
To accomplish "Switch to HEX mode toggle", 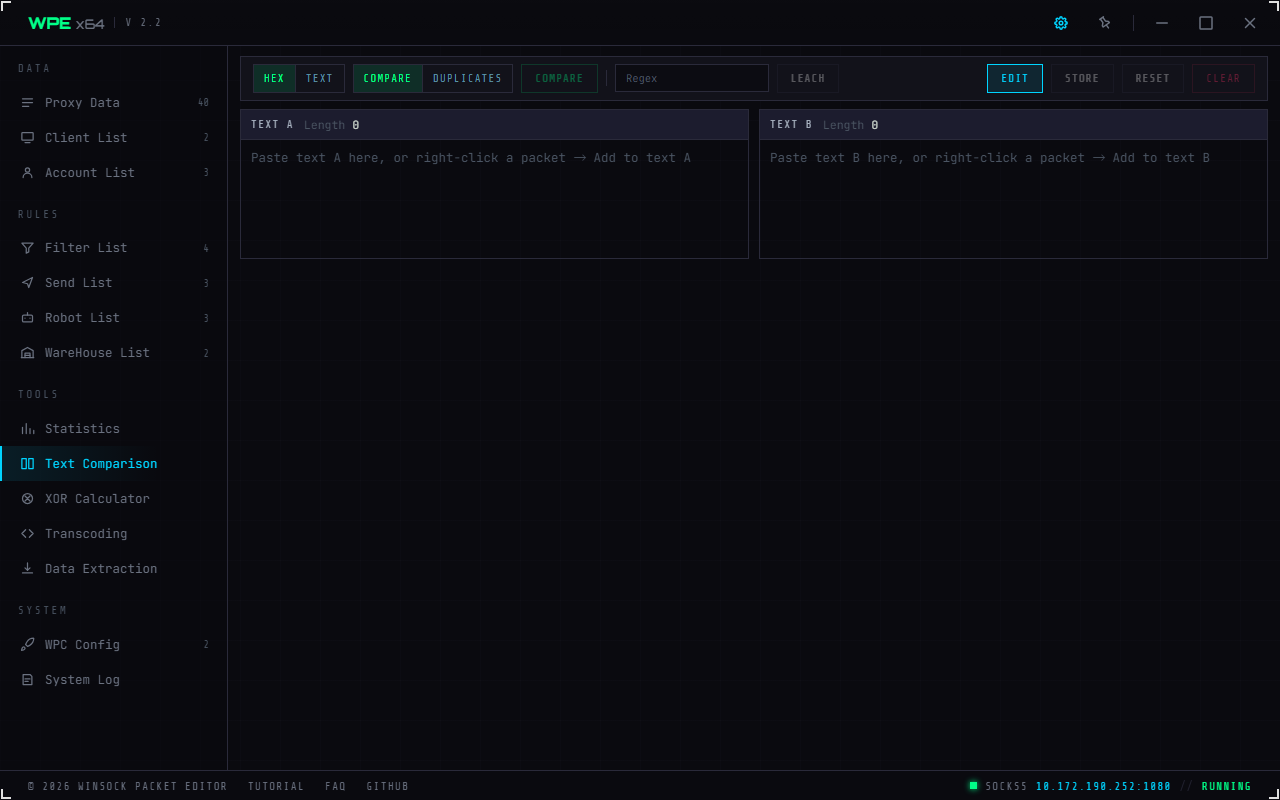I will point(274,79).
